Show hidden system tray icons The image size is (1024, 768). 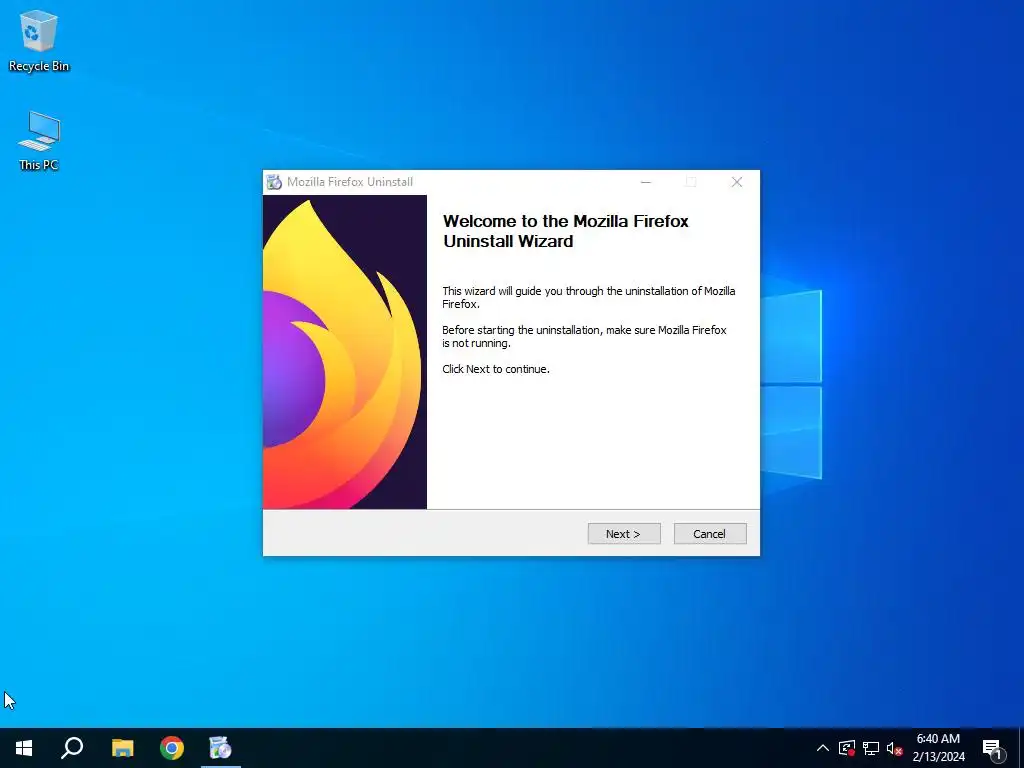pyautogui.click(x=823, y=748)
